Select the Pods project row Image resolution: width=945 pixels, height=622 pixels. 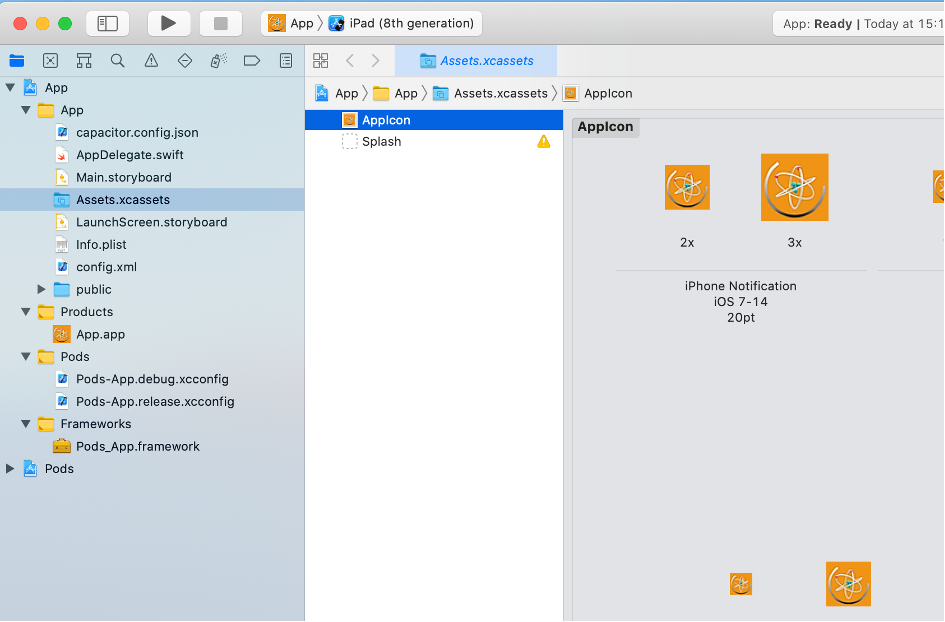(x=152, y=468)
